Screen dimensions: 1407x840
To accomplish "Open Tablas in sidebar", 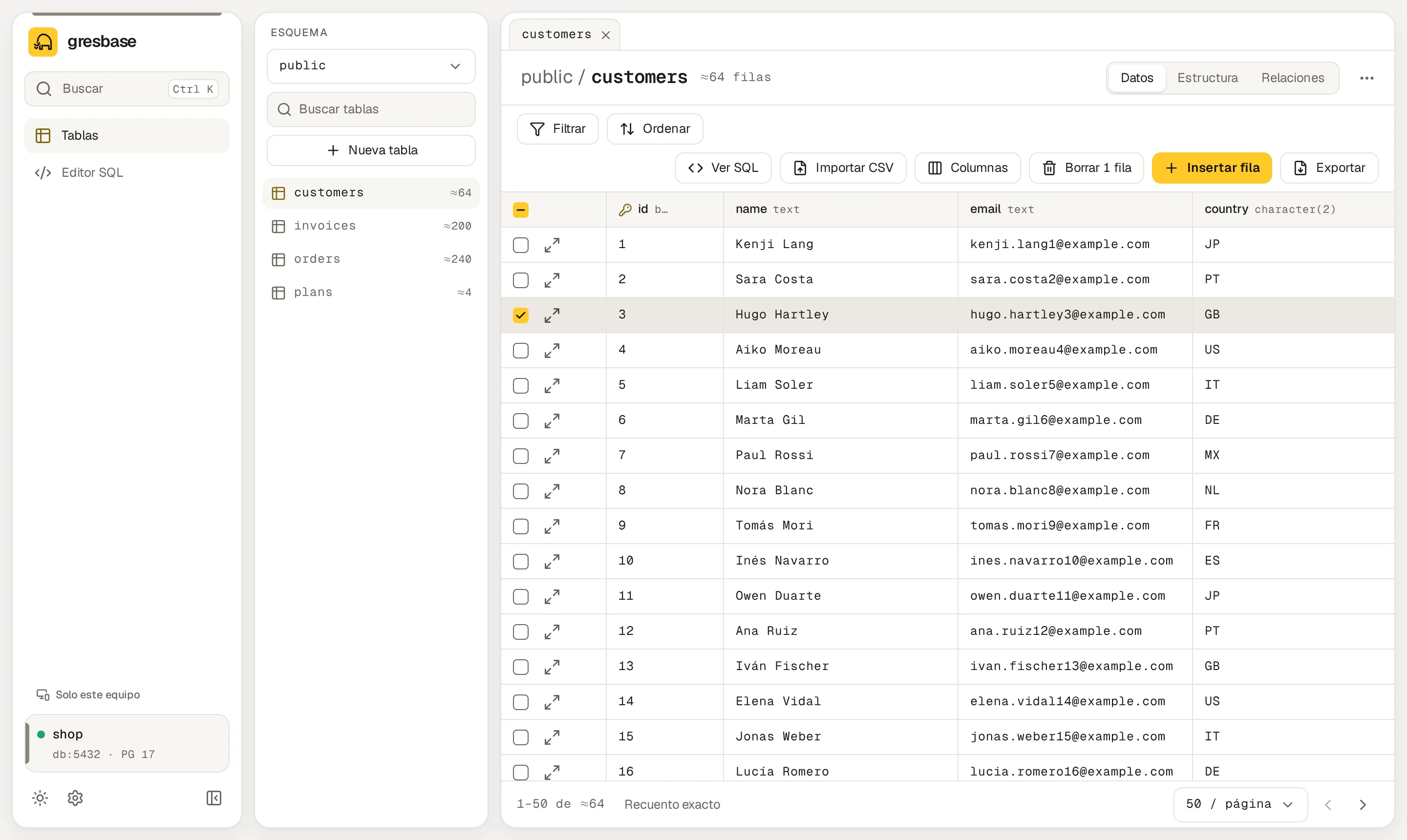I will (127, 136).
